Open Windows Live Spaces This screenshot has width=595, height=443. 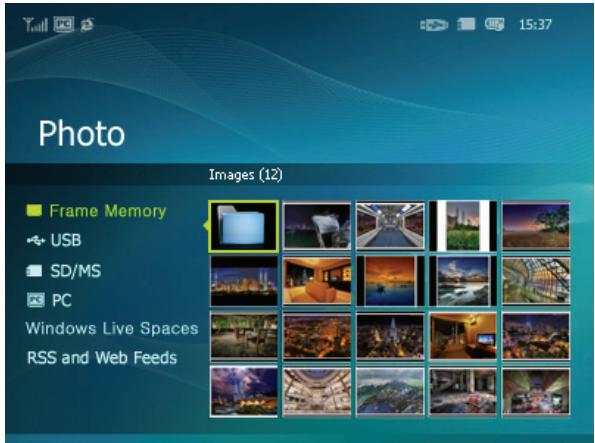[x=112, y=329]
